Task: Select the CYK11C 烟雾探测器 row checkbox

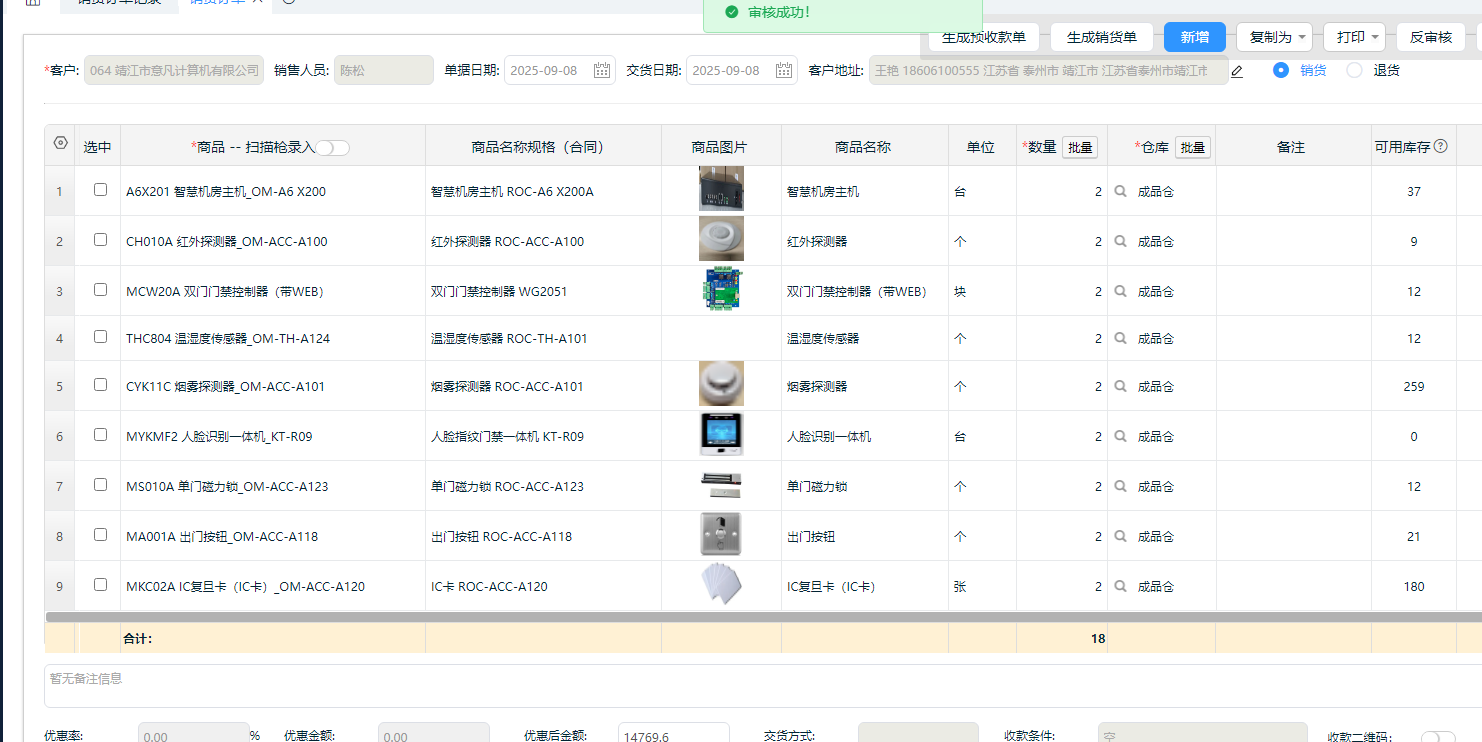Action: [100, 384]
